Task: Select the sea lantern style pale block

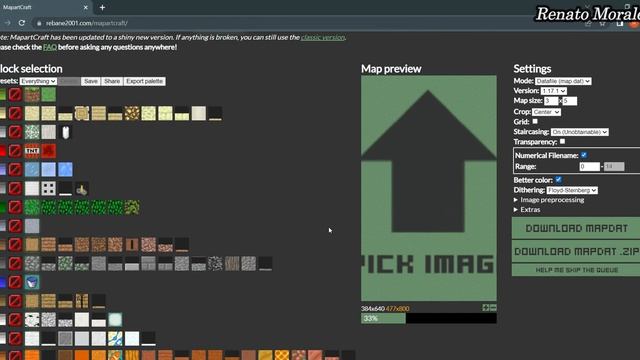Action: [x=115, y=320]
